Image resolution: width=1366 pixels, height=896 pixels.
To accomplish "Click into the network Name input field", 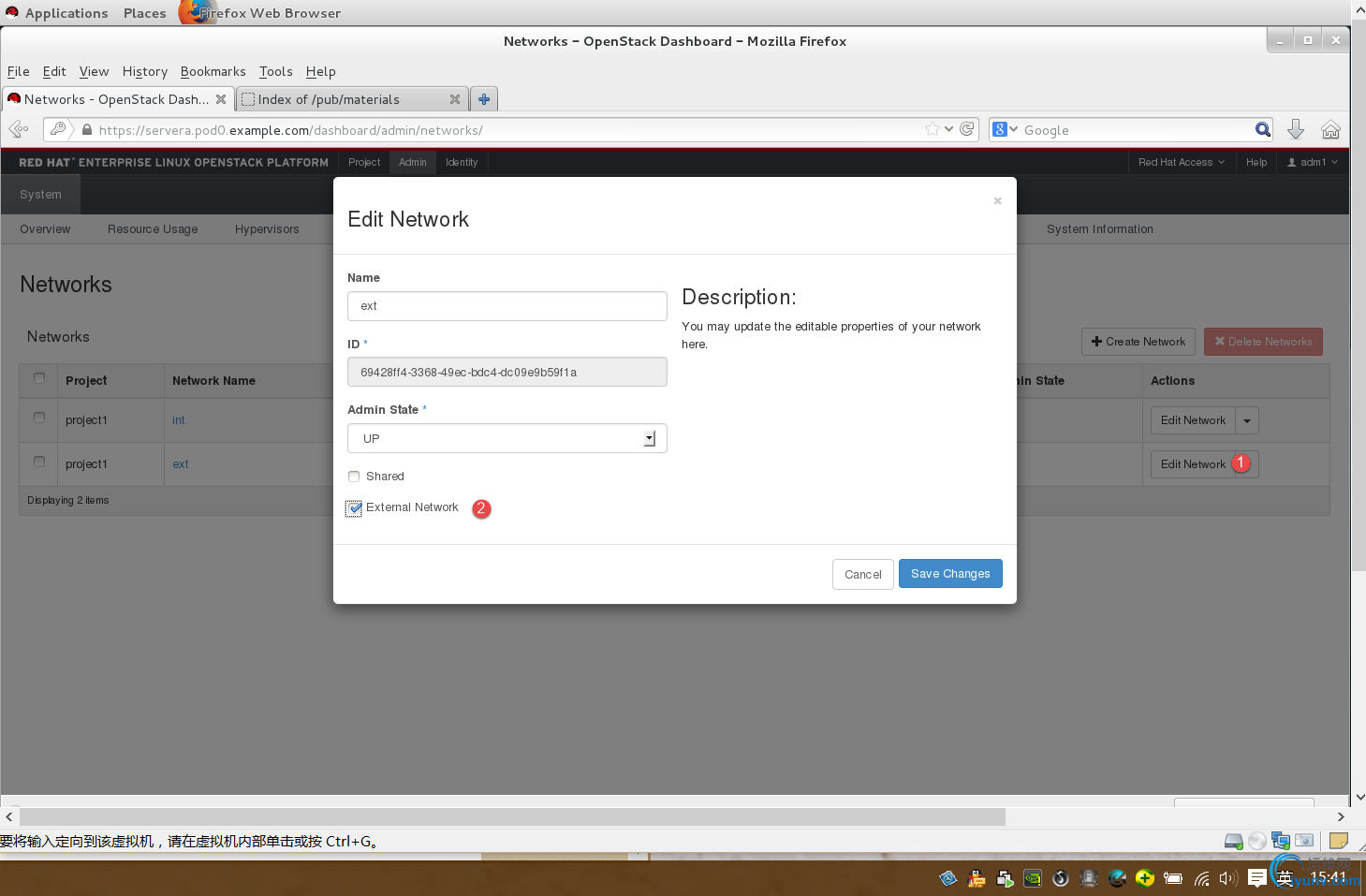I will pos(507,306).
